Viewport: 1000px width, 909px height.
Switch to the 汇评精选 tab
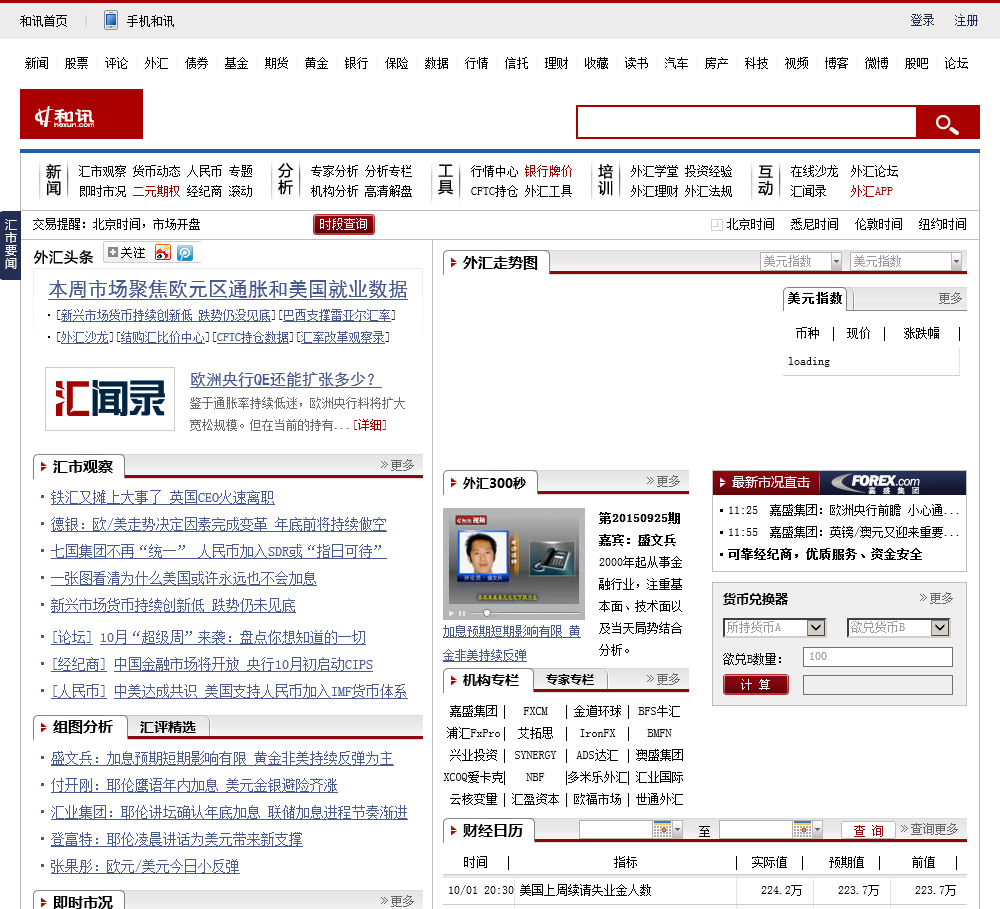tap(168, 727)
